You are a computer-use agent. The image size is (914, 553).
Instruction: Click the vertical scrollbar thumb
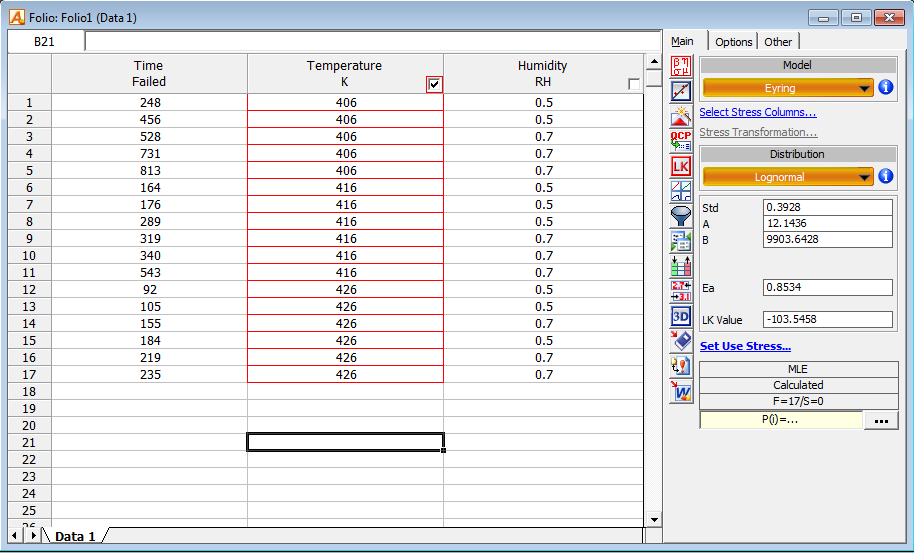(655, 78)
